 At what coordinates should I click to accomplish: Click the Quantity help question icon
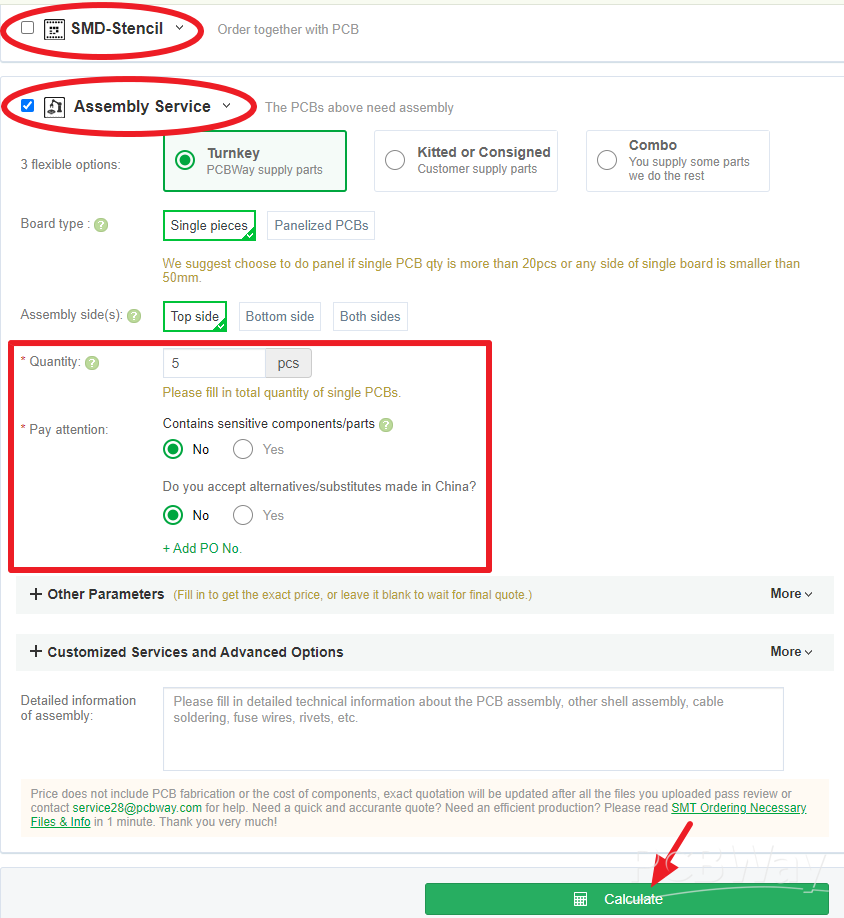click(x=92, y=363)
